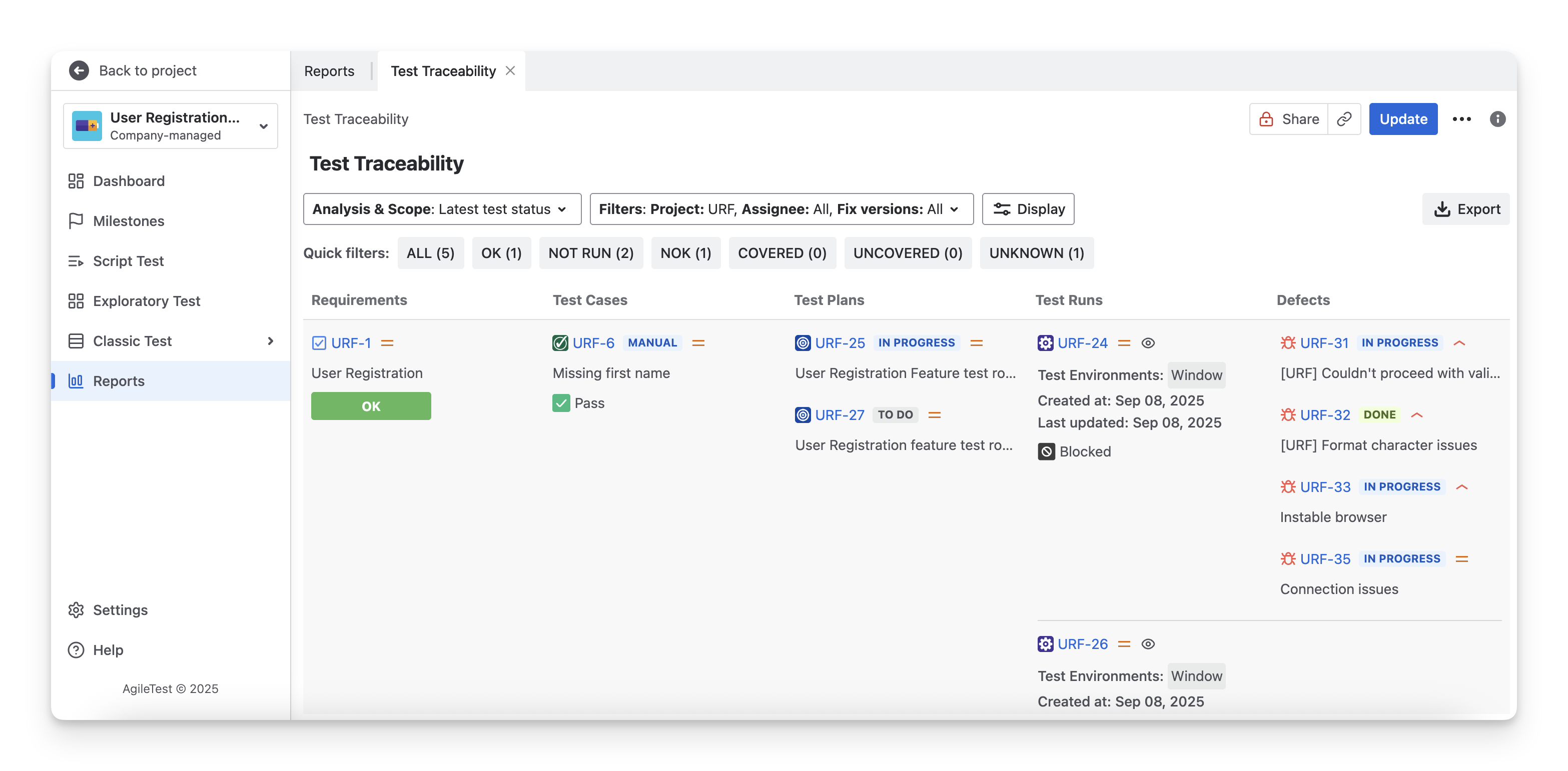Click the green OK status bar
This screenshot has width=1568, height=771.
(x=371, y=406)
